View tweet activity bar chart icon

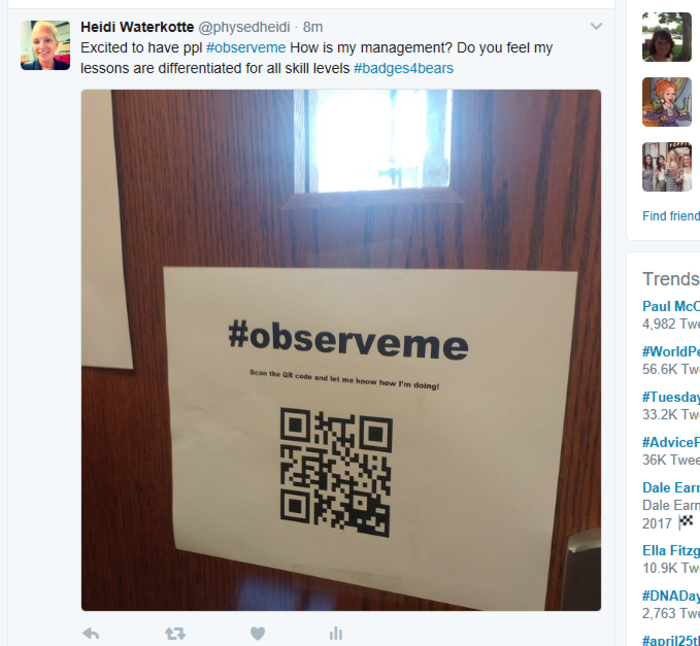click(x=336, y=633)
